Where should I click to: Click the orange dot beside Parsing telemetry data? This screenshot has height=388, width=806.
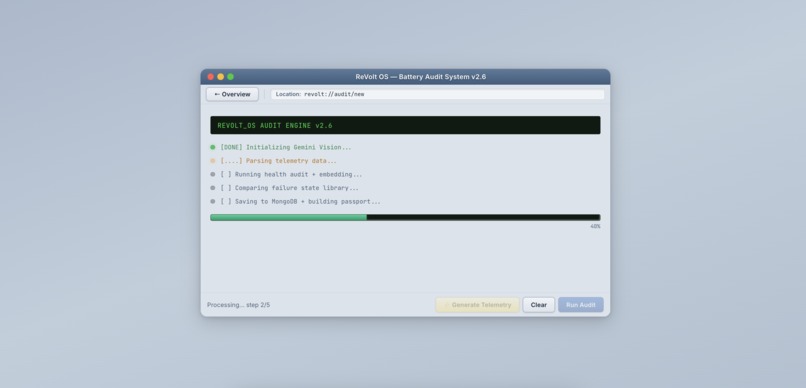point(213,161)
